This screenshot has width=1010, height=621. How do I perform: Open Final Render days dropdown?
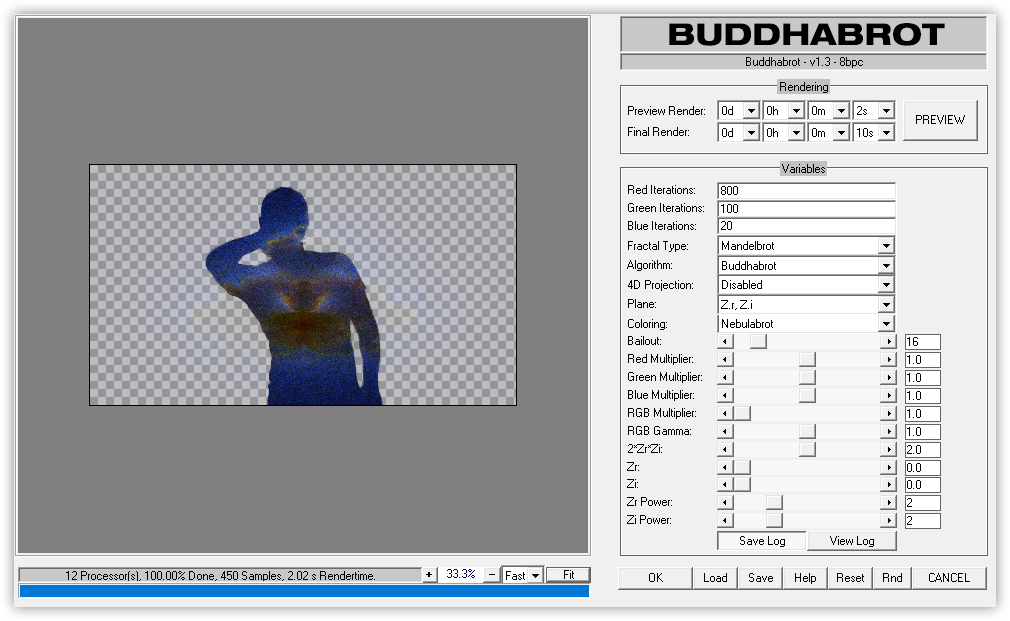tap(751, 133)
